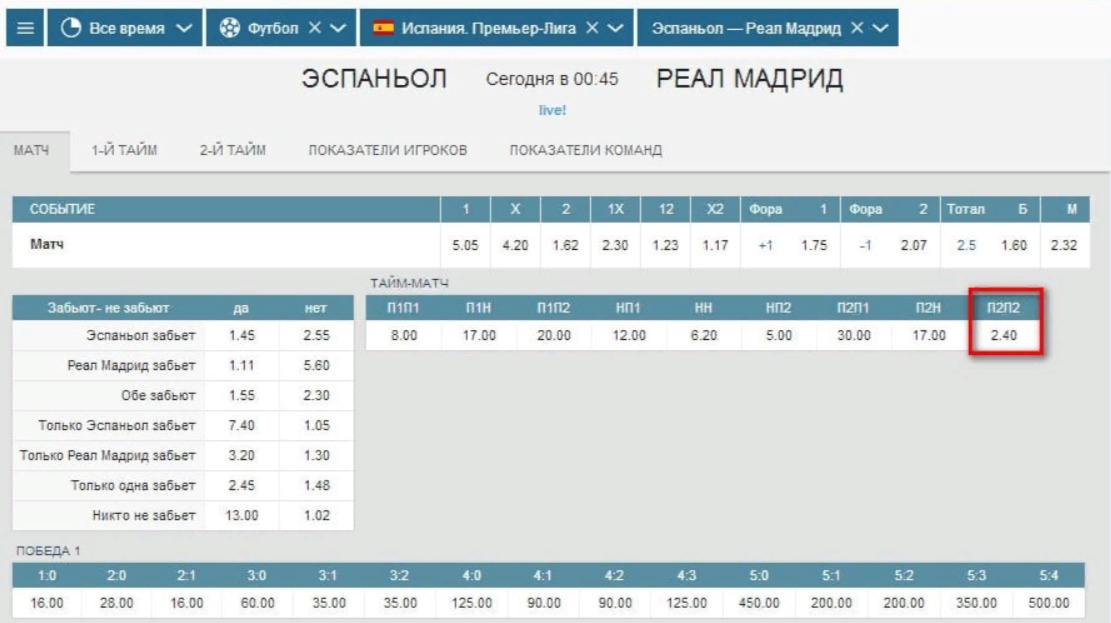This screenshot has height=623, width=1111.
Task: Remove the Эспаньол — Реал Мадрид filter
Action: pos(857,28)
